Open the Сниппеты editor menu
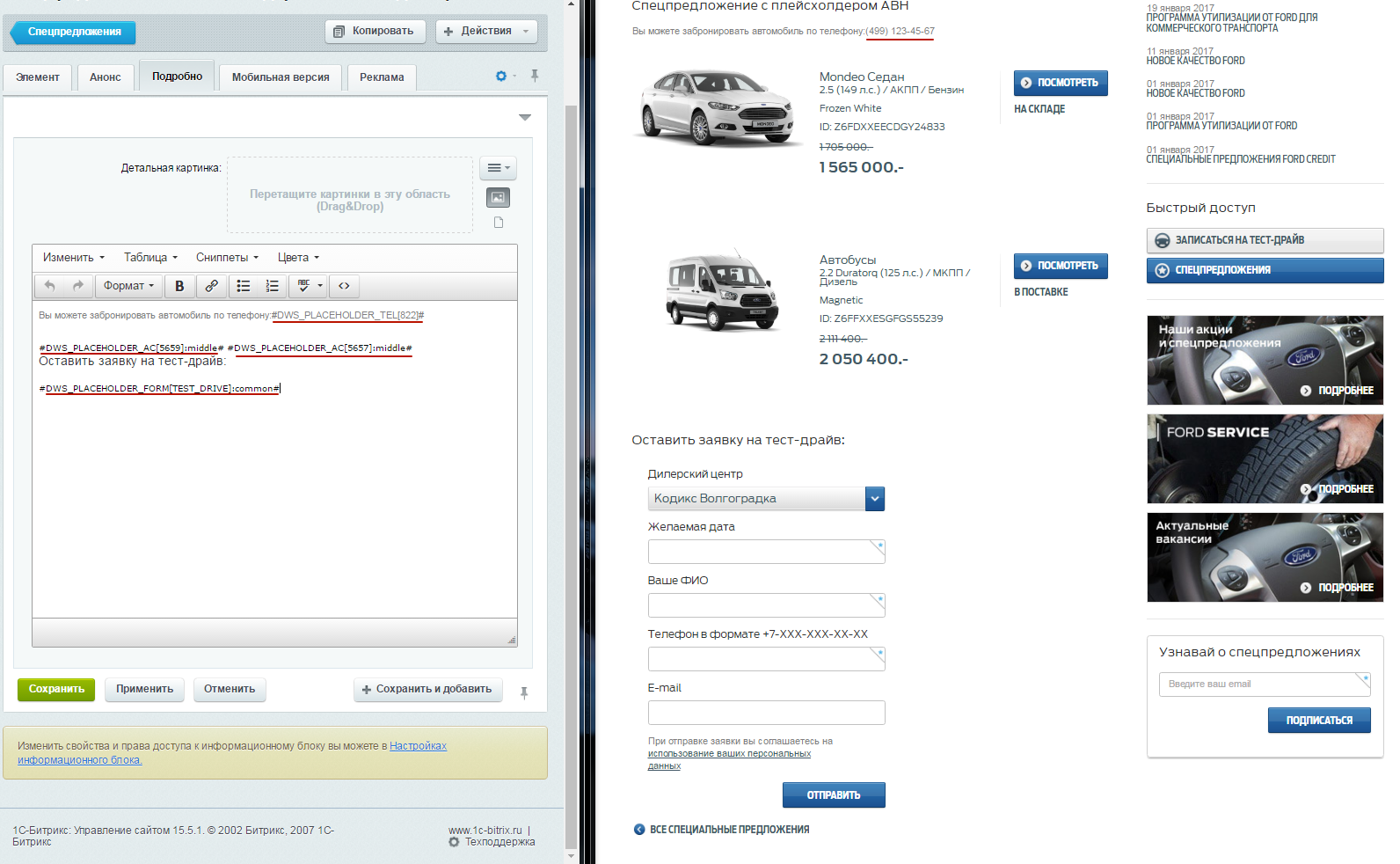The height and width of the screenshot is (864, 1400). click(x=227, y=258)
